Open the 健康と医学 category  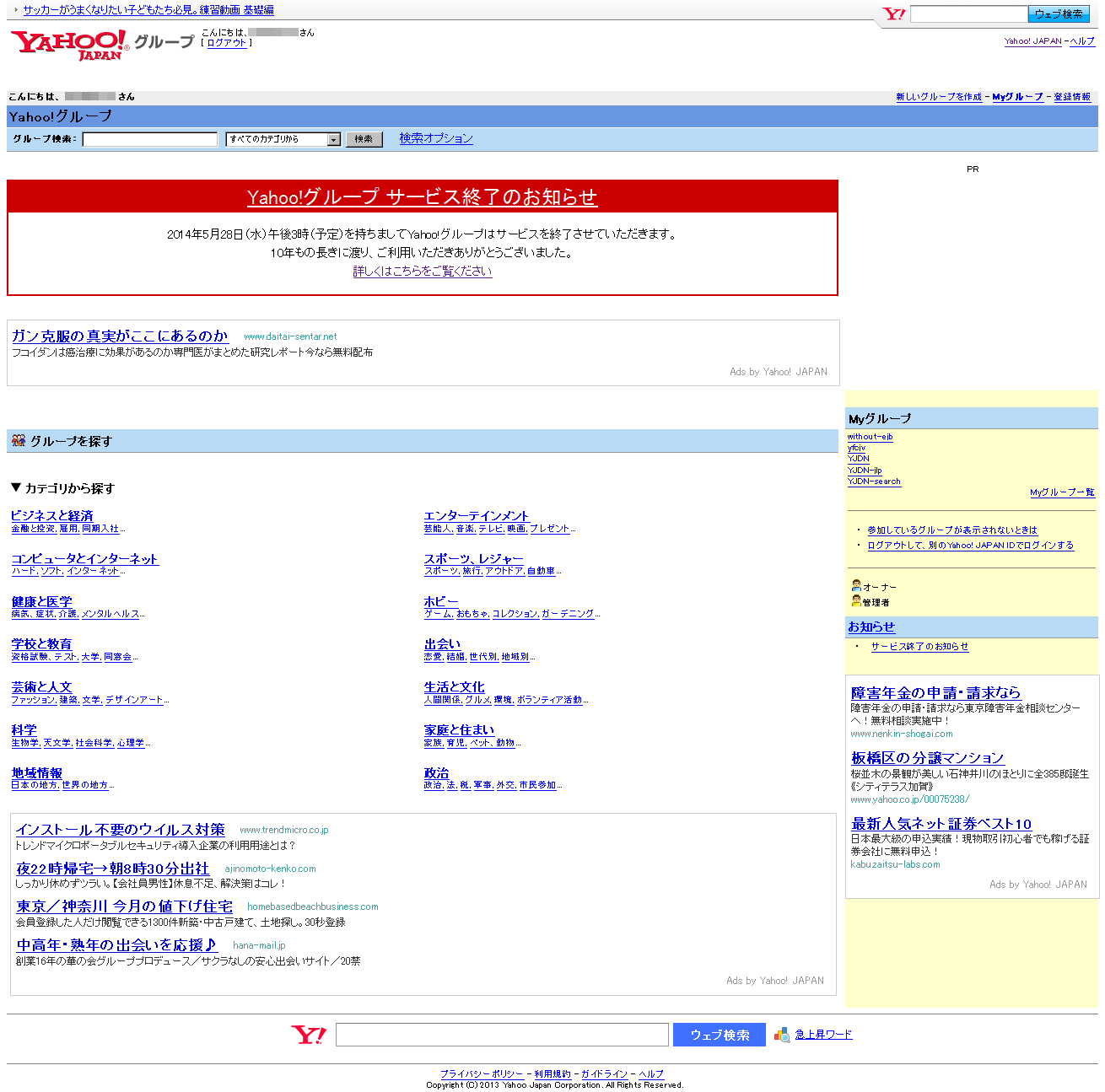tap(41, 602)
